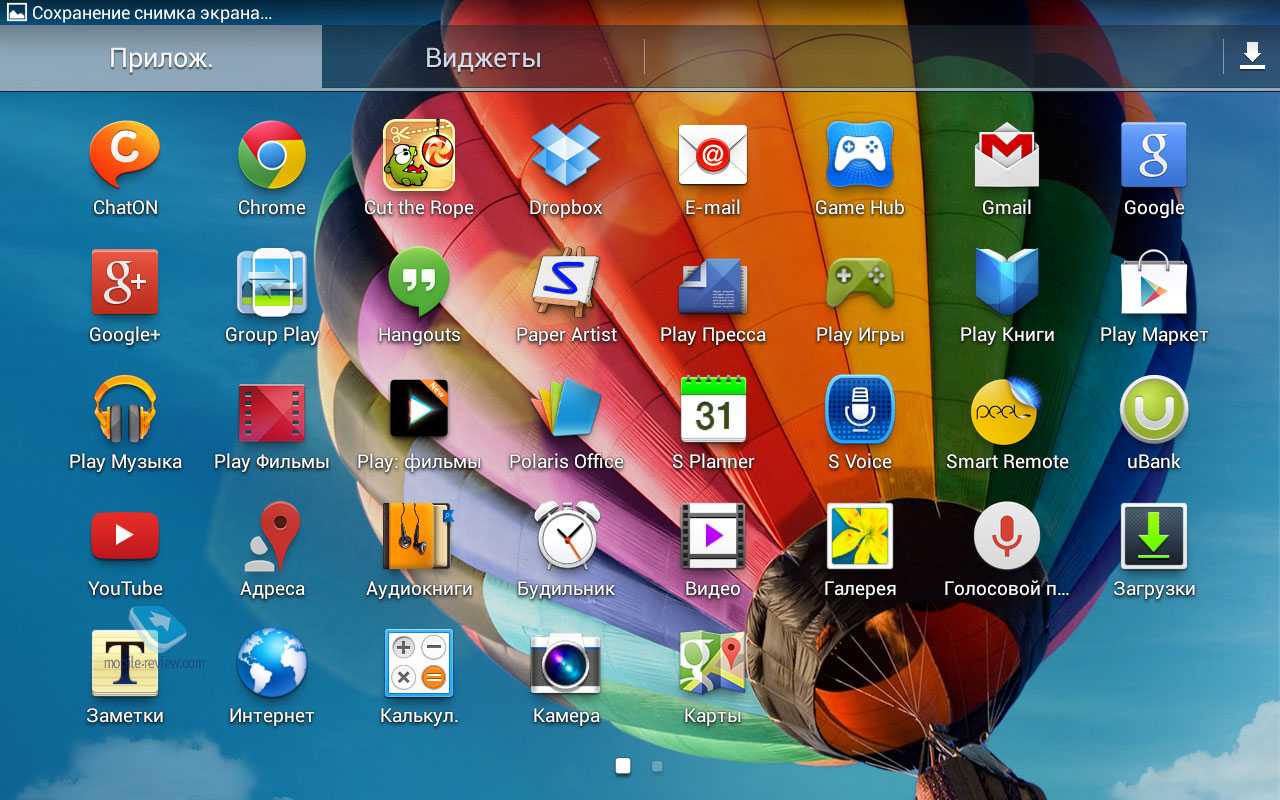Switch to the Виджеты tab
The width and height of the screenshot is (1280, 800).
point(483,57)
